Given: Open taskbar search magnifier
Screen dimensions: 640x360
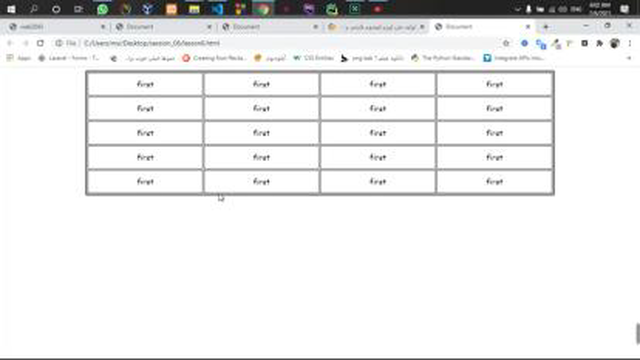Looking at the screenshot, I should click(x=34, y=9).
